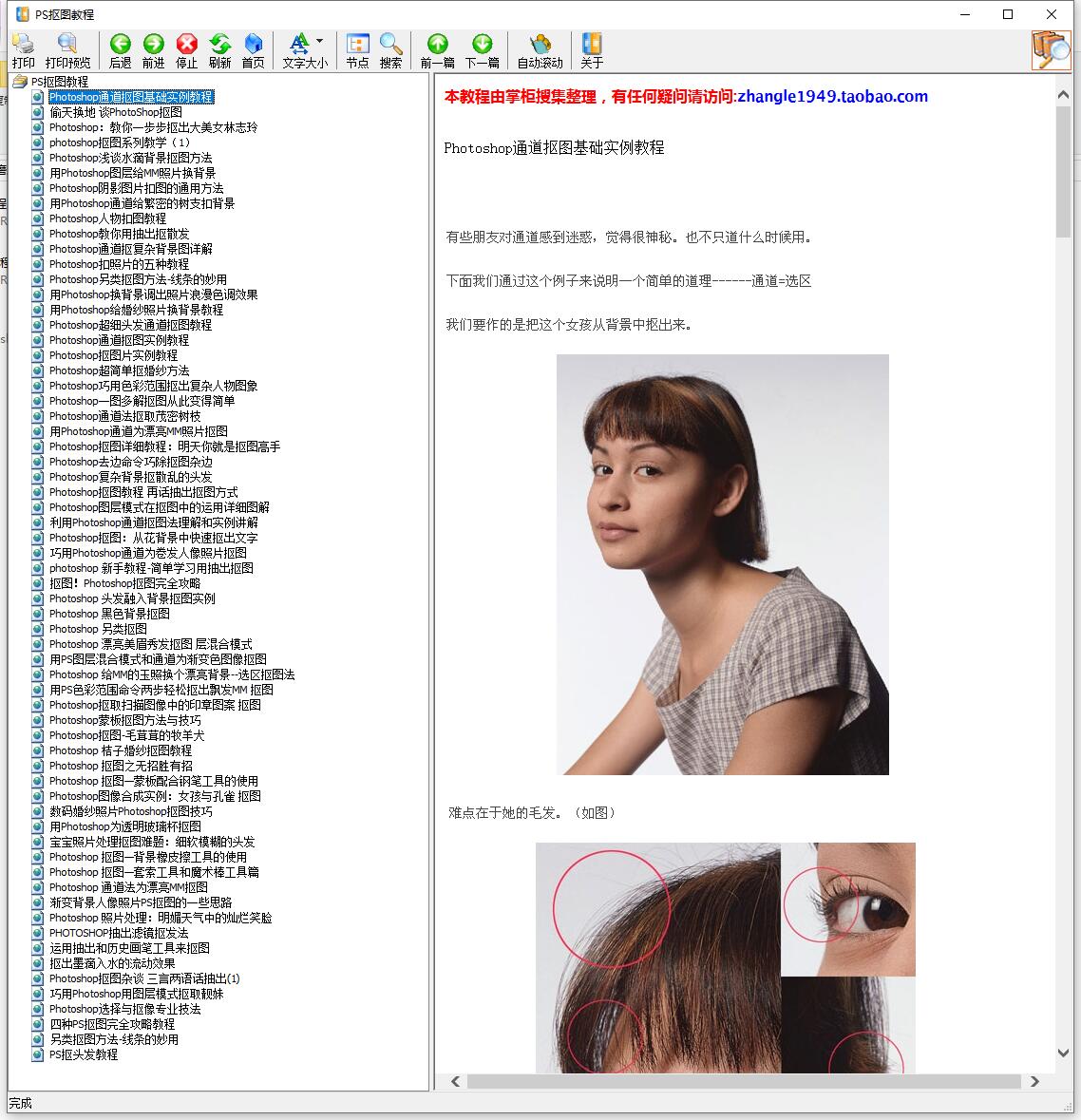Open Photoshop通道法抠取茂密树枝
The height and width of the screenshot is (1120, 1081).
click(124, 416)
